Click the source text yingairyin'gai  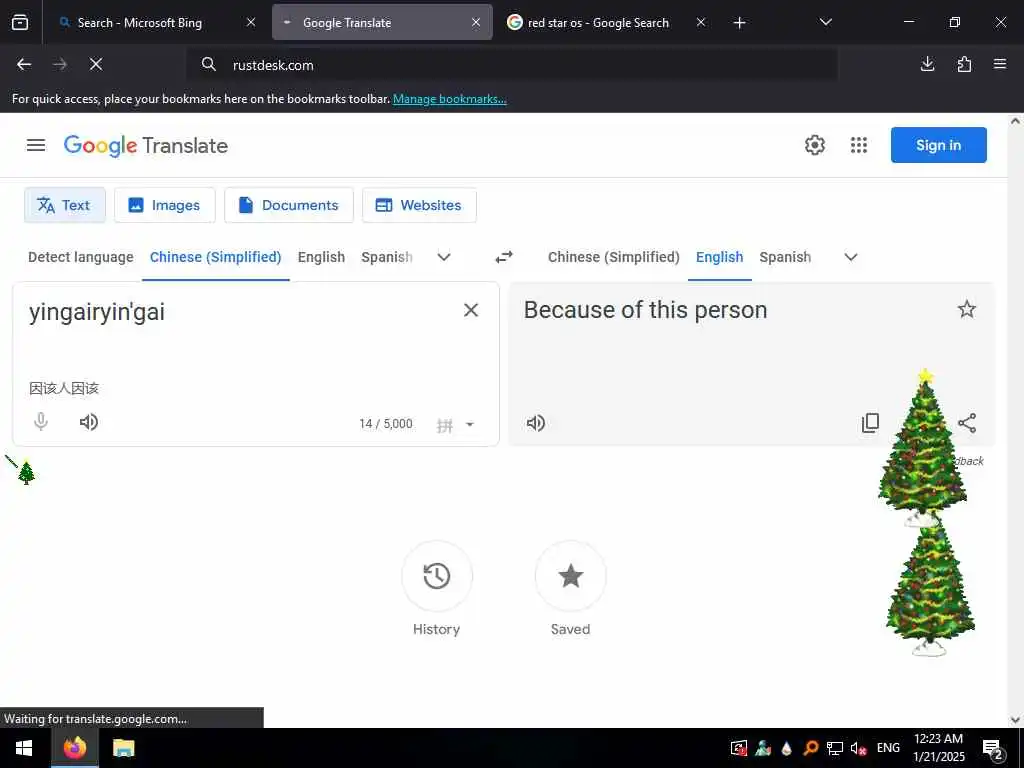(x=97, y=312)
